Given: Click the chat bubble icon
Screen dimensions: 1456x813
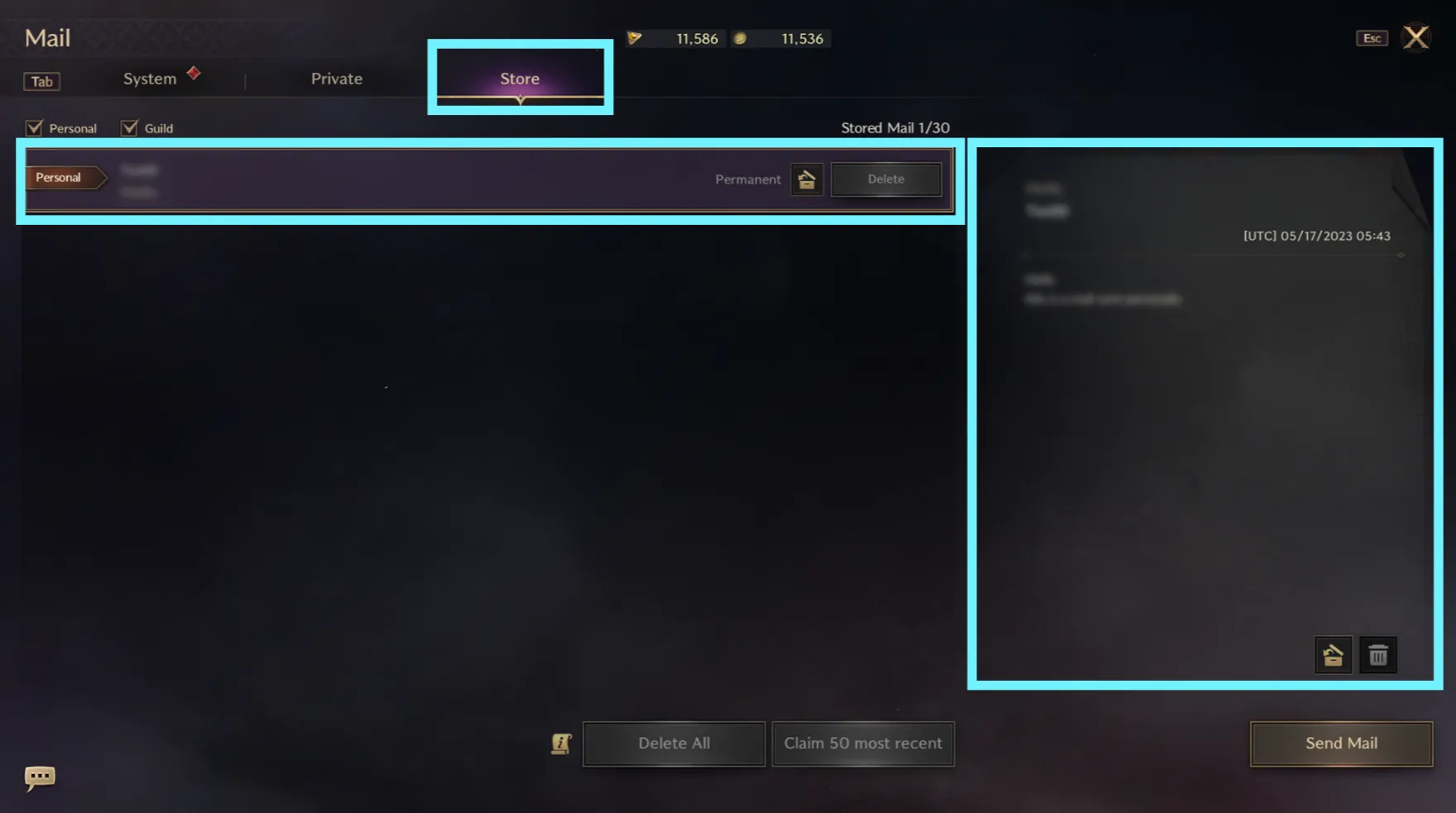Looking at the screenshot, I should 40,777.
